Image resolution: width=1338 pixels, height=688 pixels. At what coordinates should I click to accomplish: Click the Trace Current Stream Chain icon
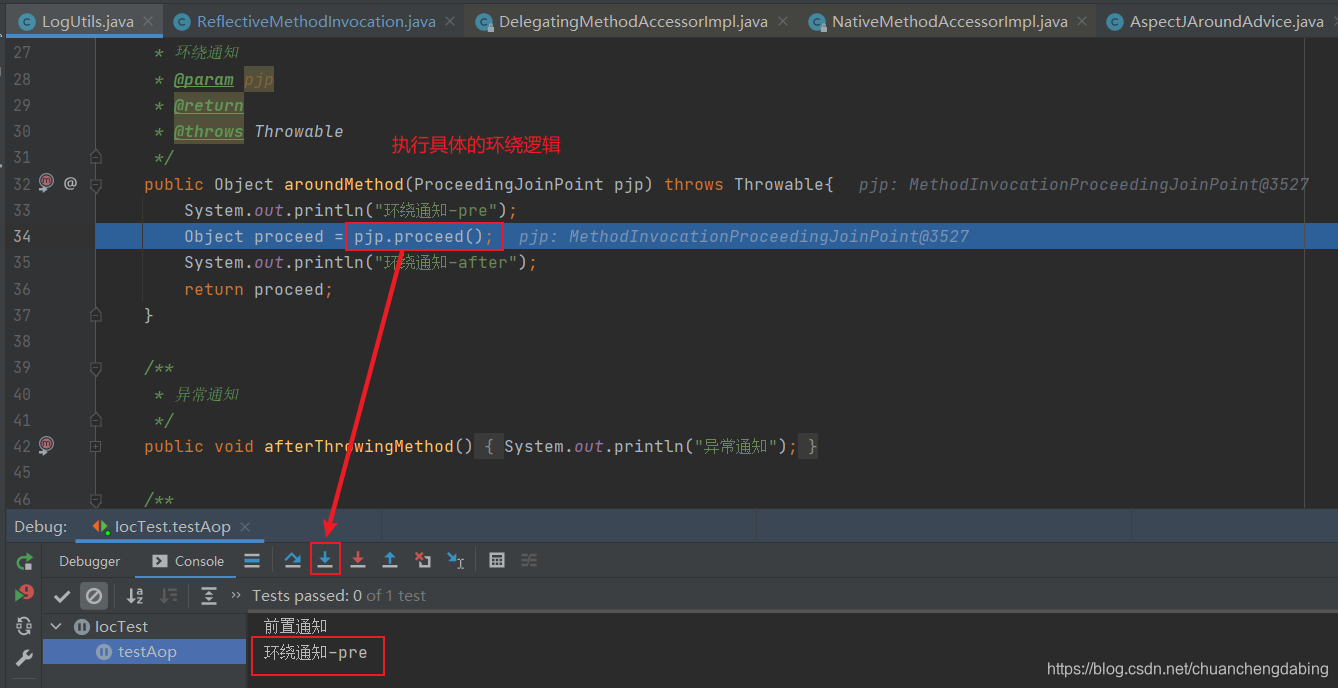pos(529,561)
